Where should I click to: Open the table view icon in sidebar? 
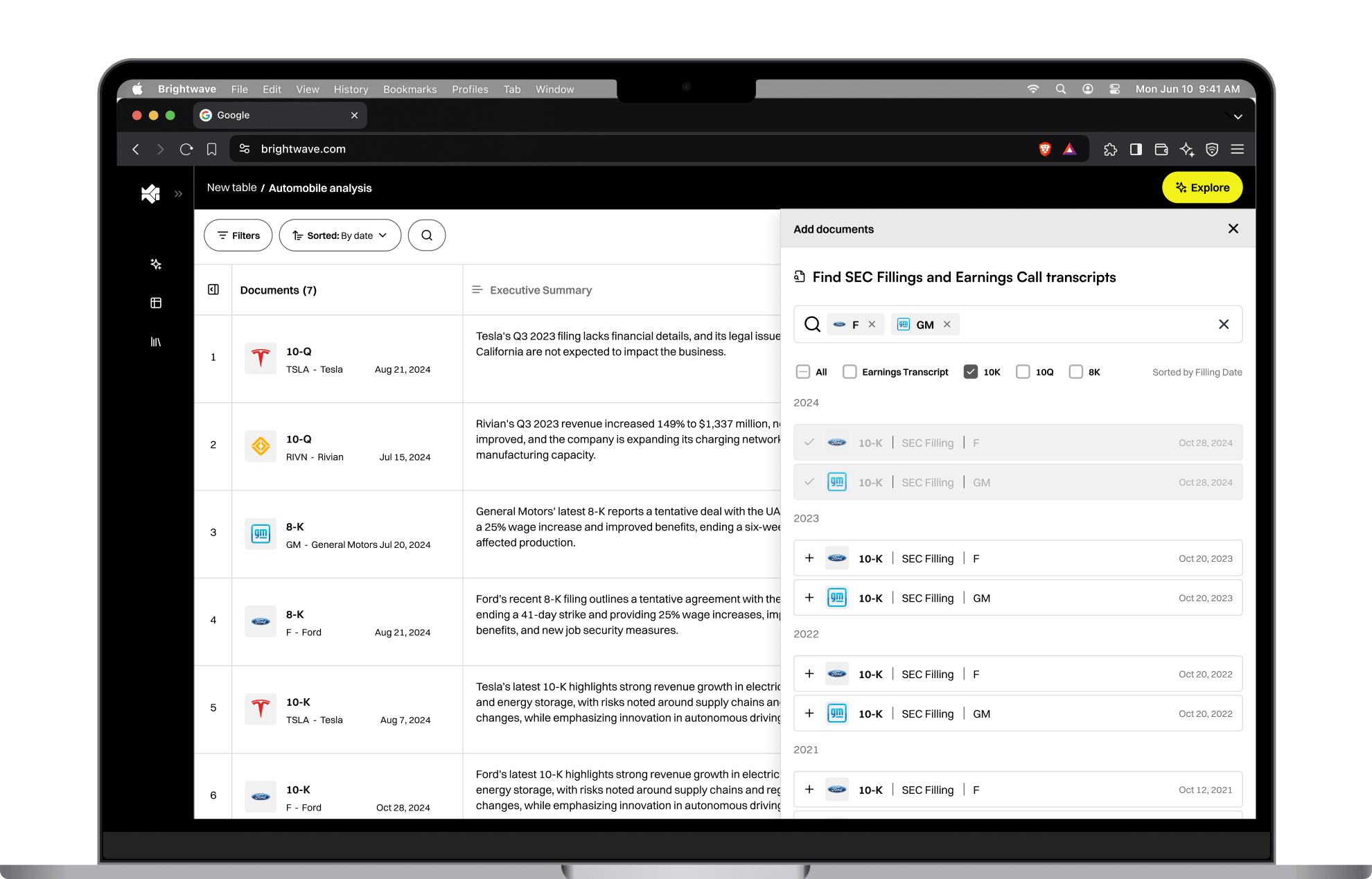(156, 303)
